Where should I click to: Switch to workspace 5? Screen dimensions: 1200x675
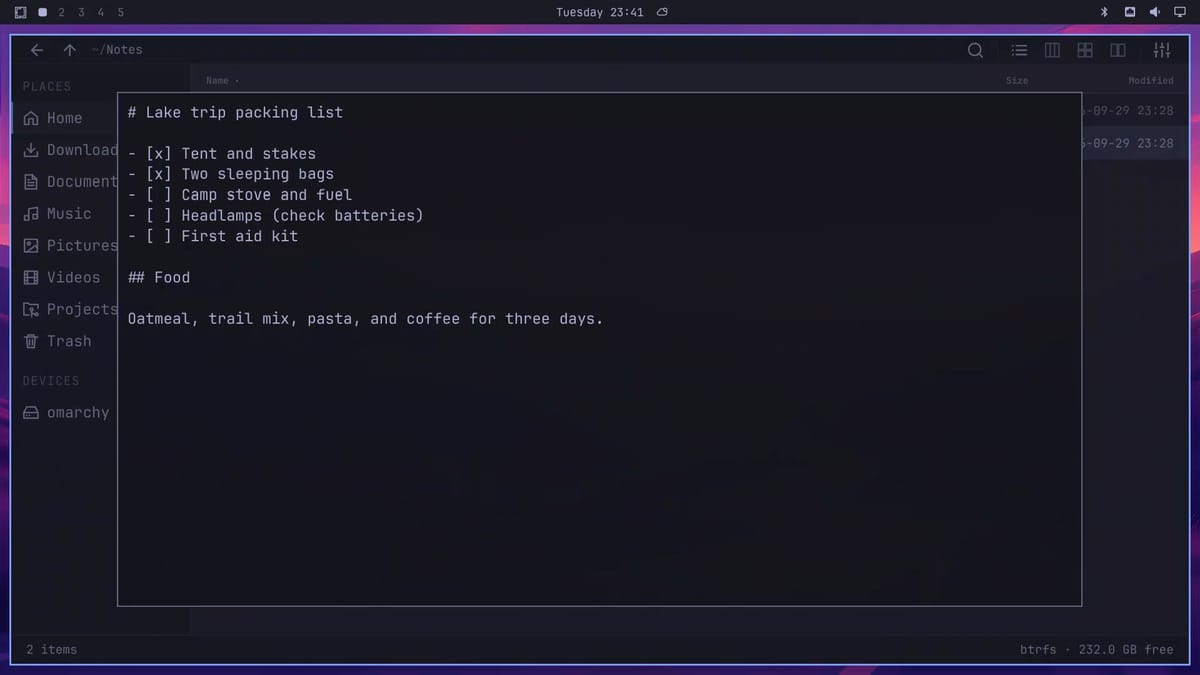point(121,12)
